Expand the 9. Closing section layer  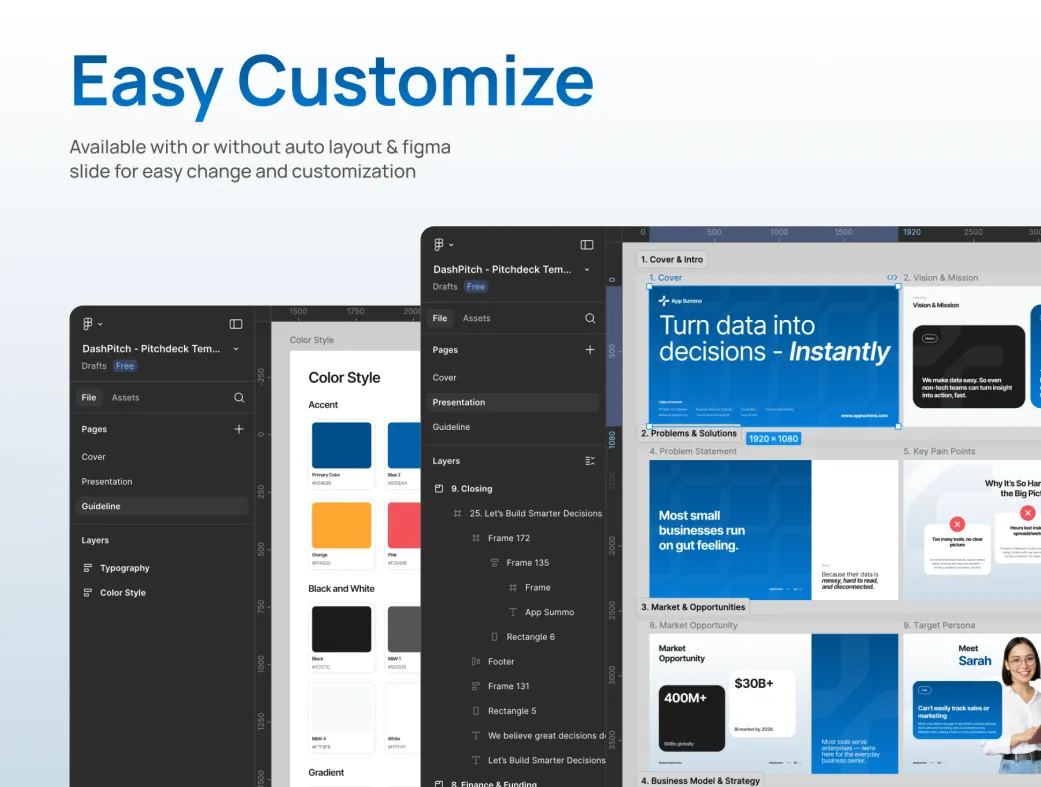tap(438, 489)
